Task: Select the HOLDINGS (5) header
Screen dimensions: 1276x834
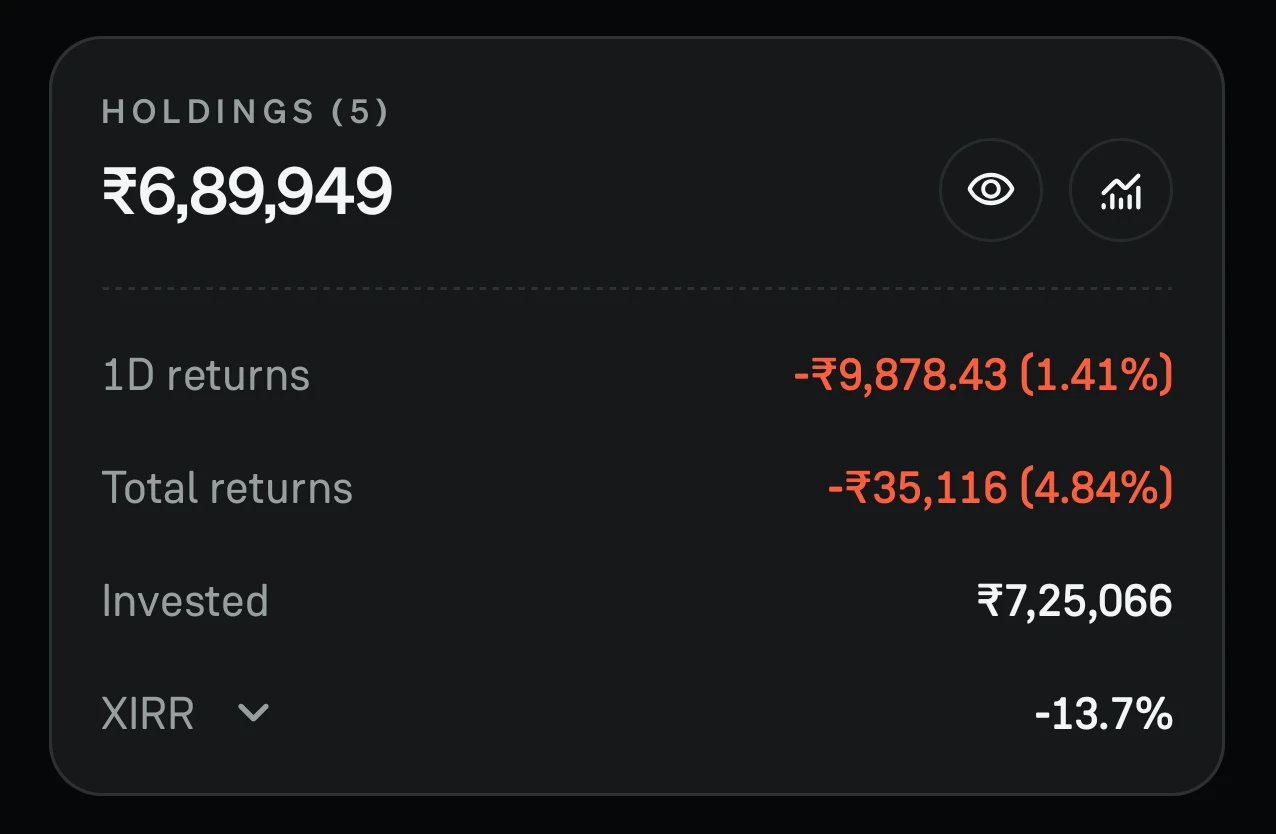Action: pyautogui.click(x=247, y=111)
